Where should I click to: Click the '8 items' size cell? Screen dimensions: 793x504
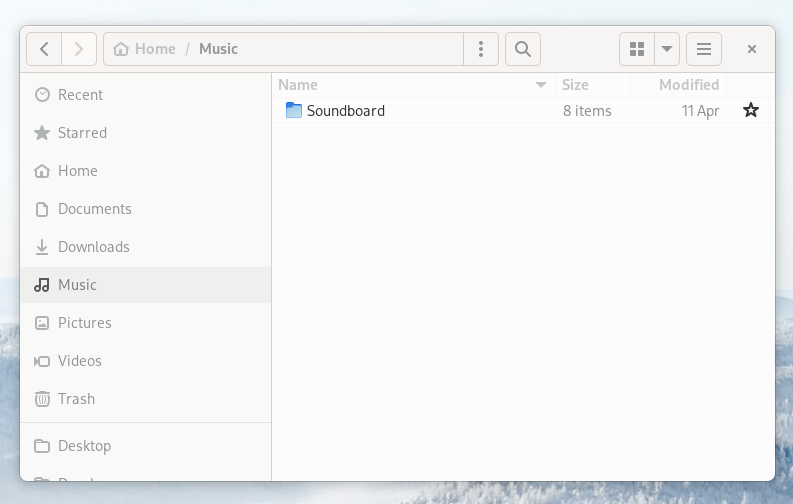pos(587,111)
